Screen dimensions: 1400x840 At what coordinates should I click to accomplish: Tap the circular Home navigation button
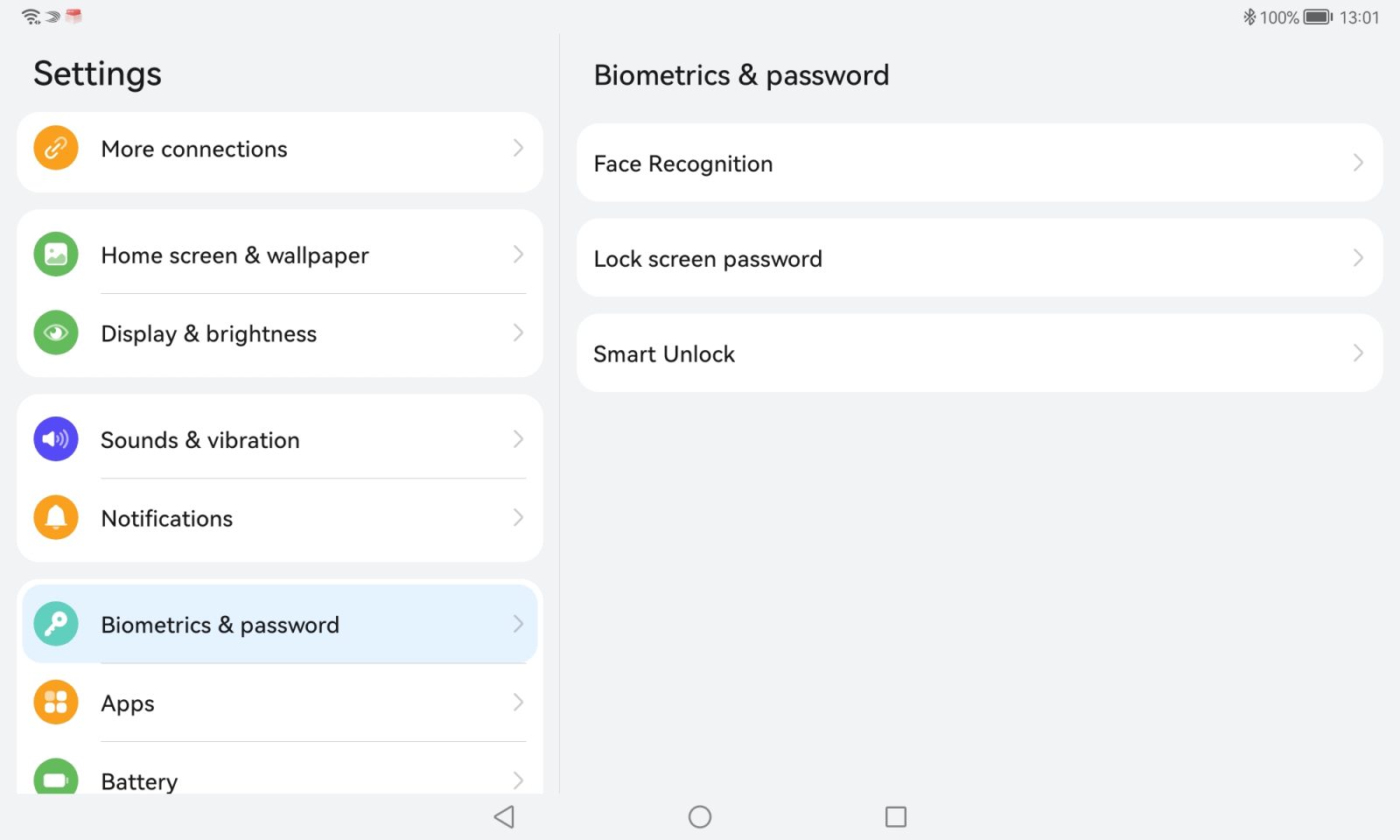[x=700, y=817]
